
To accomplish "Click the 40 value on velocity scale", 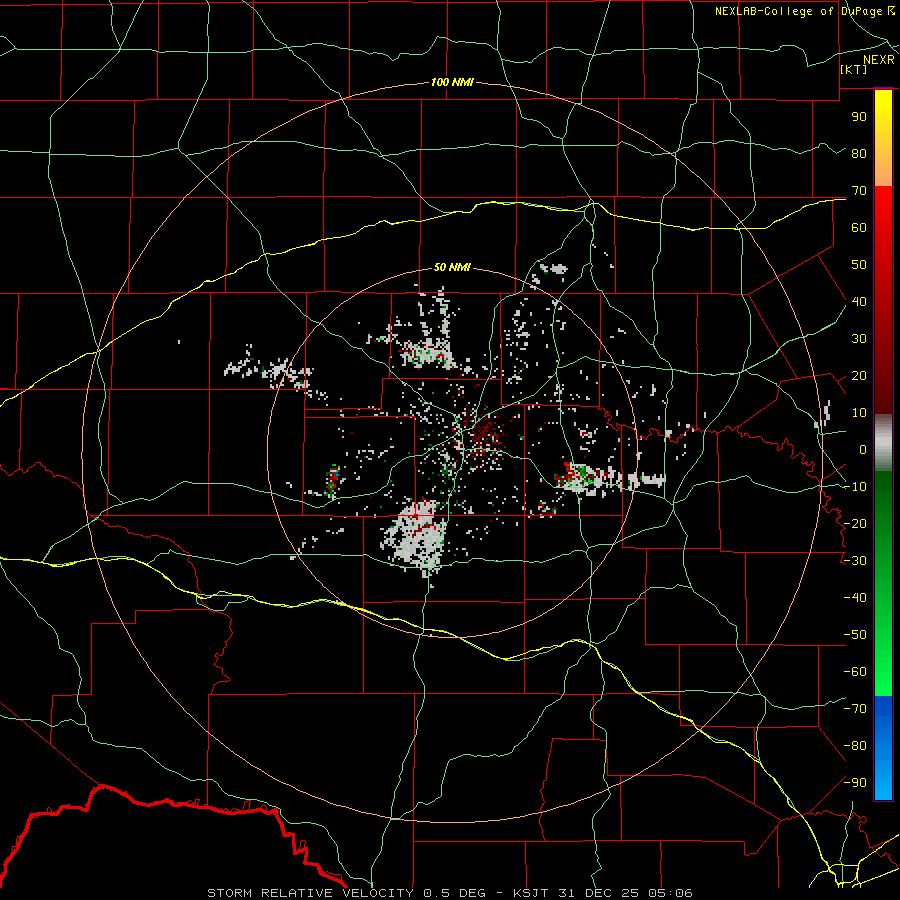I will (x=859, y=301).
